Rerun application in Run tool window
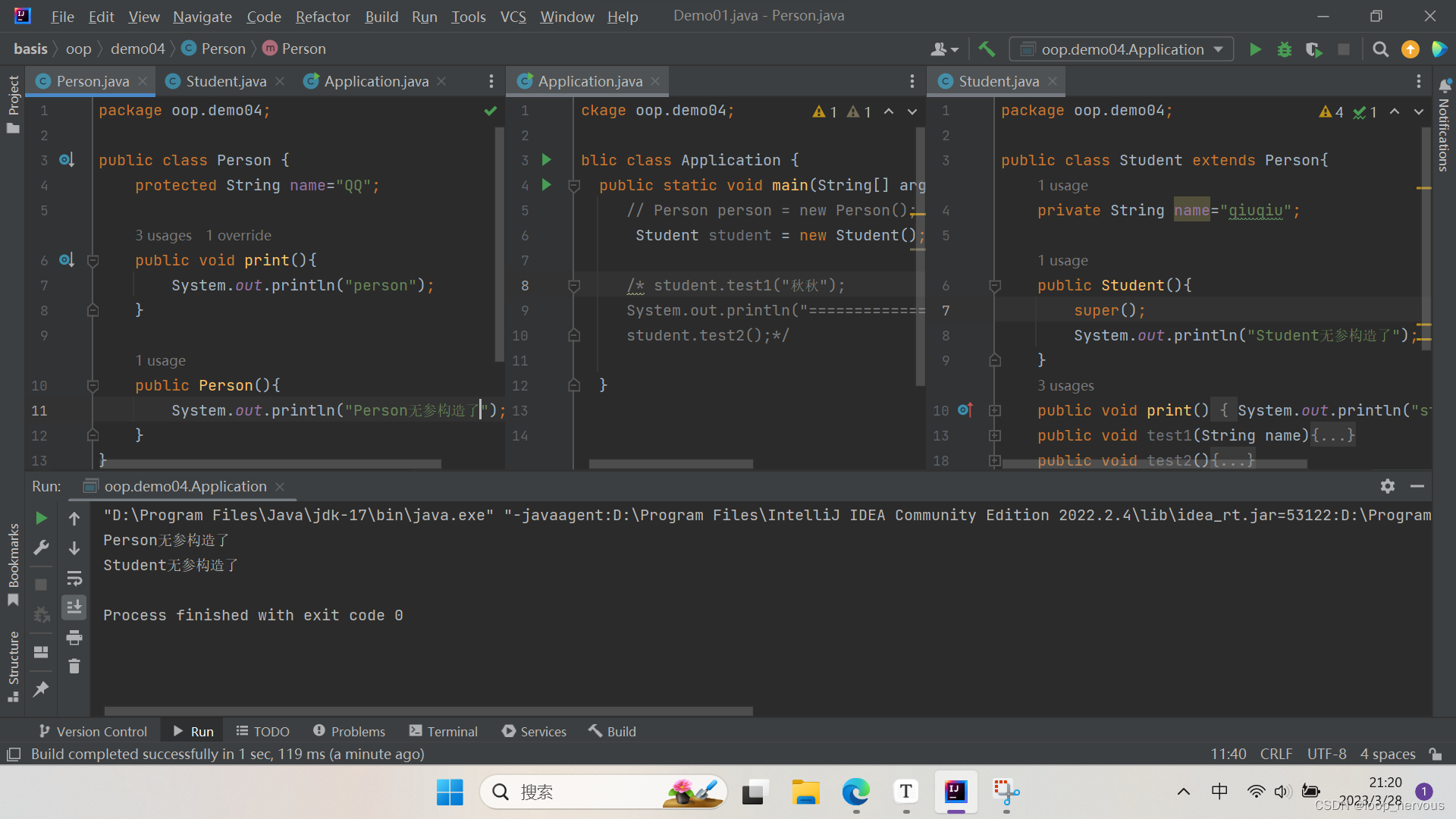Viewport: 1456px width, 819px height. coord(42,518)
